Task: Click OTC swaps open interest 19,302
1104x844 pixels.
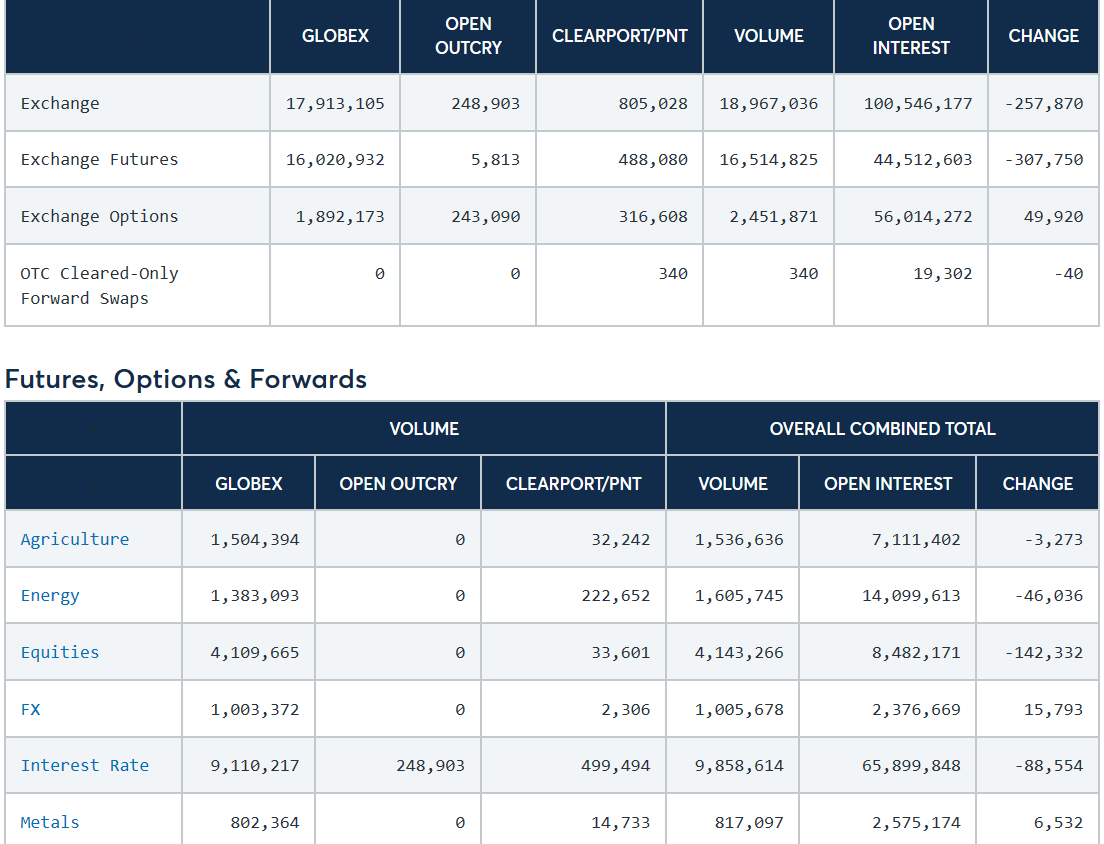Action: point(943,274)
